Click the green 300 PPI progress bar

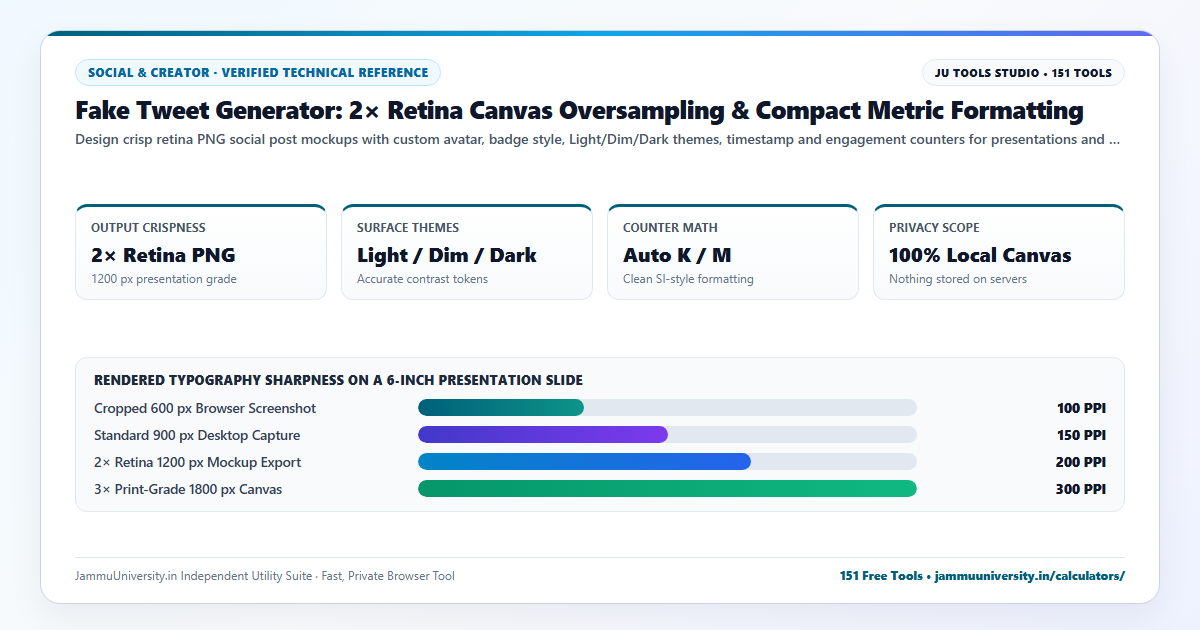(667, 489)
